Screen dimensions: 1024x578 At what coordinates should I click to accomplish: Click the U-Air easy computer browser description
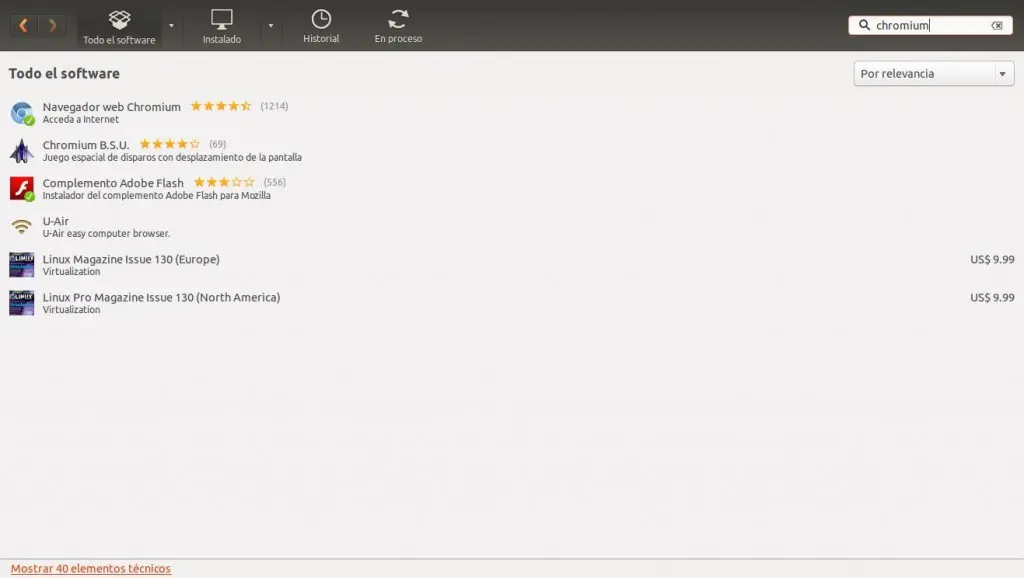point(106,233)
